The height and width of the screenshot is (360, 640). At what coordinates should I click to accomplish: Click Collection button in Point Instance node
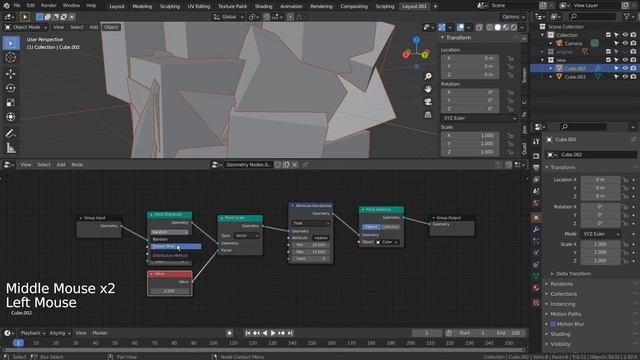coord(390,227)
